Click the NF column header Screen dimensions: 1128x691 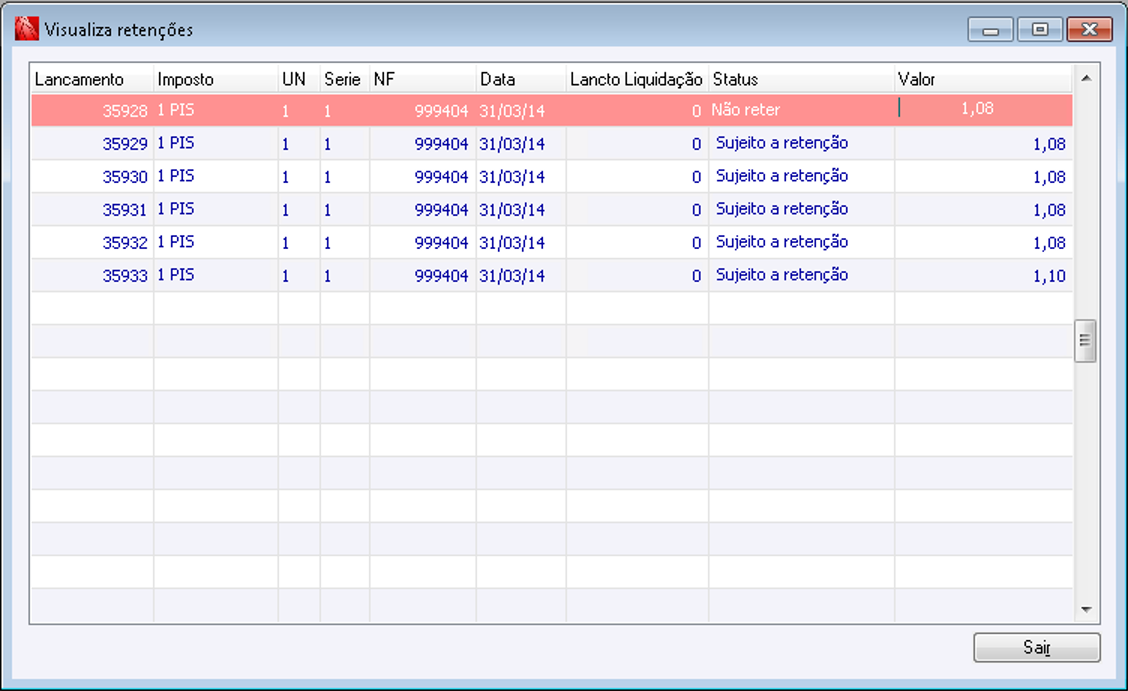click(x=423, y=79)
